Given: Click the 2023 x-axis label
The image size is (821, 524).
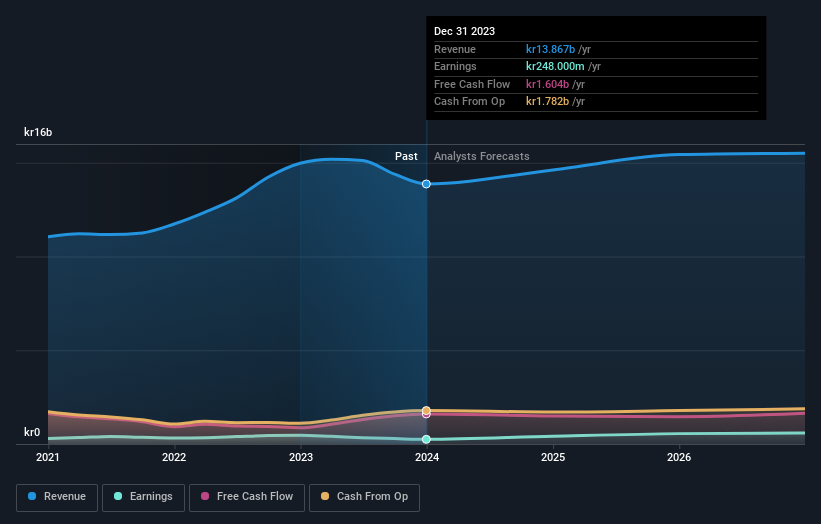Looking at the screenshot, I should [x=301, y=457].
